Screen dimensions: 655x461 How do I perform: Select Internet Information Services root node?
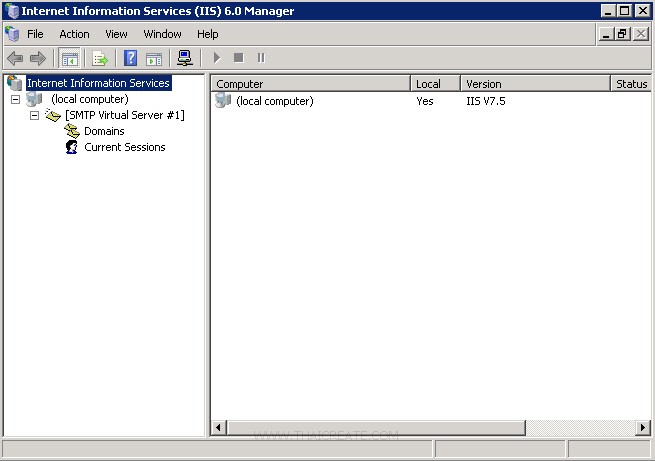point(99,83)
